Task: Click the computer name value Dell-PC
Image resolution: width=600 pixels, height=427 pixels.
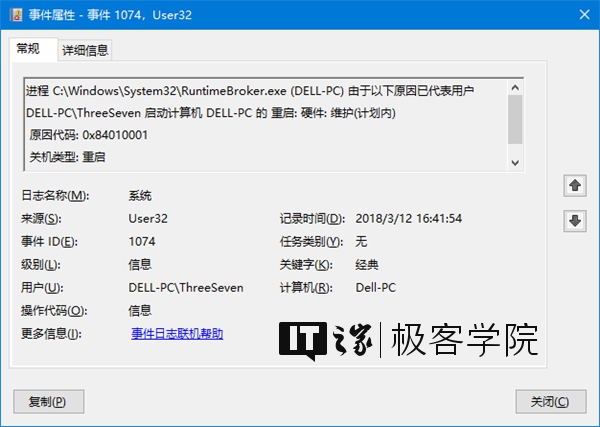Action: (x=376, y=287)
